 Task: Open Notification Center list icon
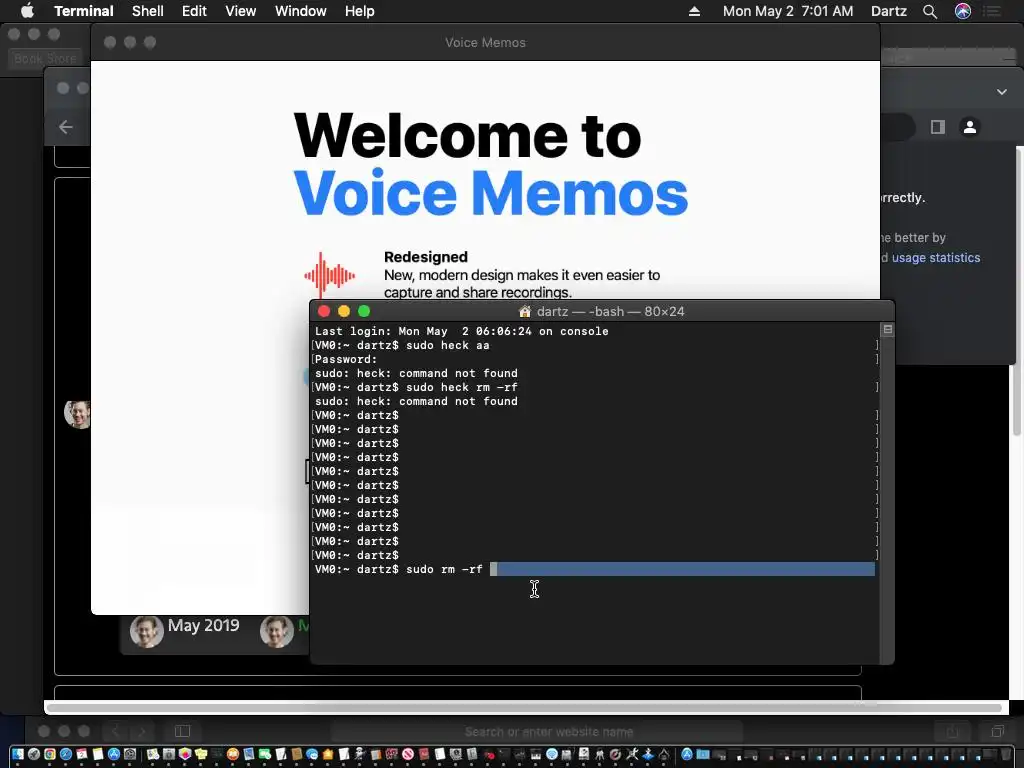pos(993,11)
